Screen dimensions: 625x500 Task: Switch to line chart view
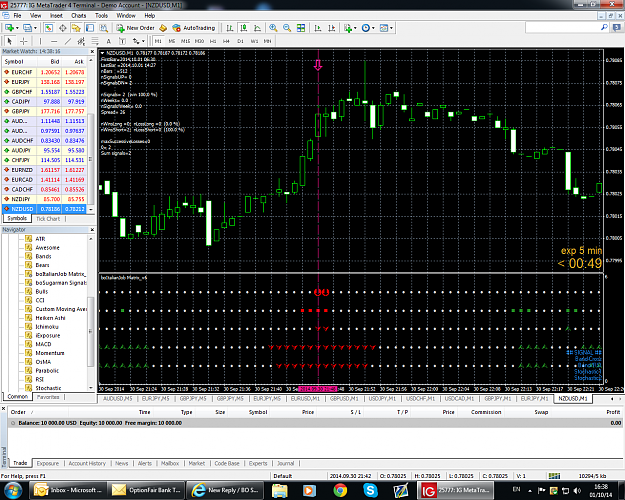(257, 28)
